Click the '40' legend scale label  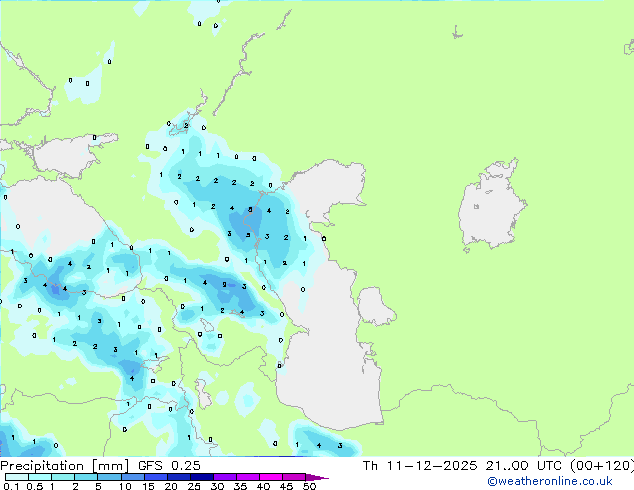point(263,486)
